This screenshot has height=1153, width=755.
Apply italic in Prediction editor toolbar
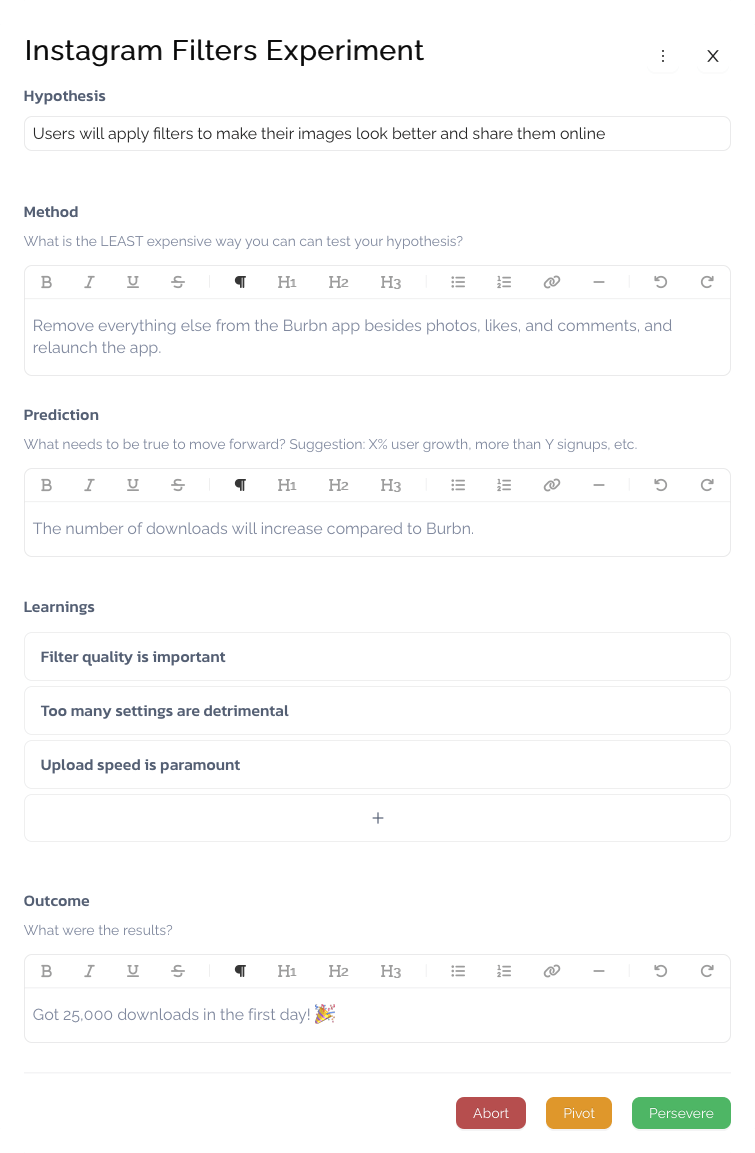pos(89,485)
